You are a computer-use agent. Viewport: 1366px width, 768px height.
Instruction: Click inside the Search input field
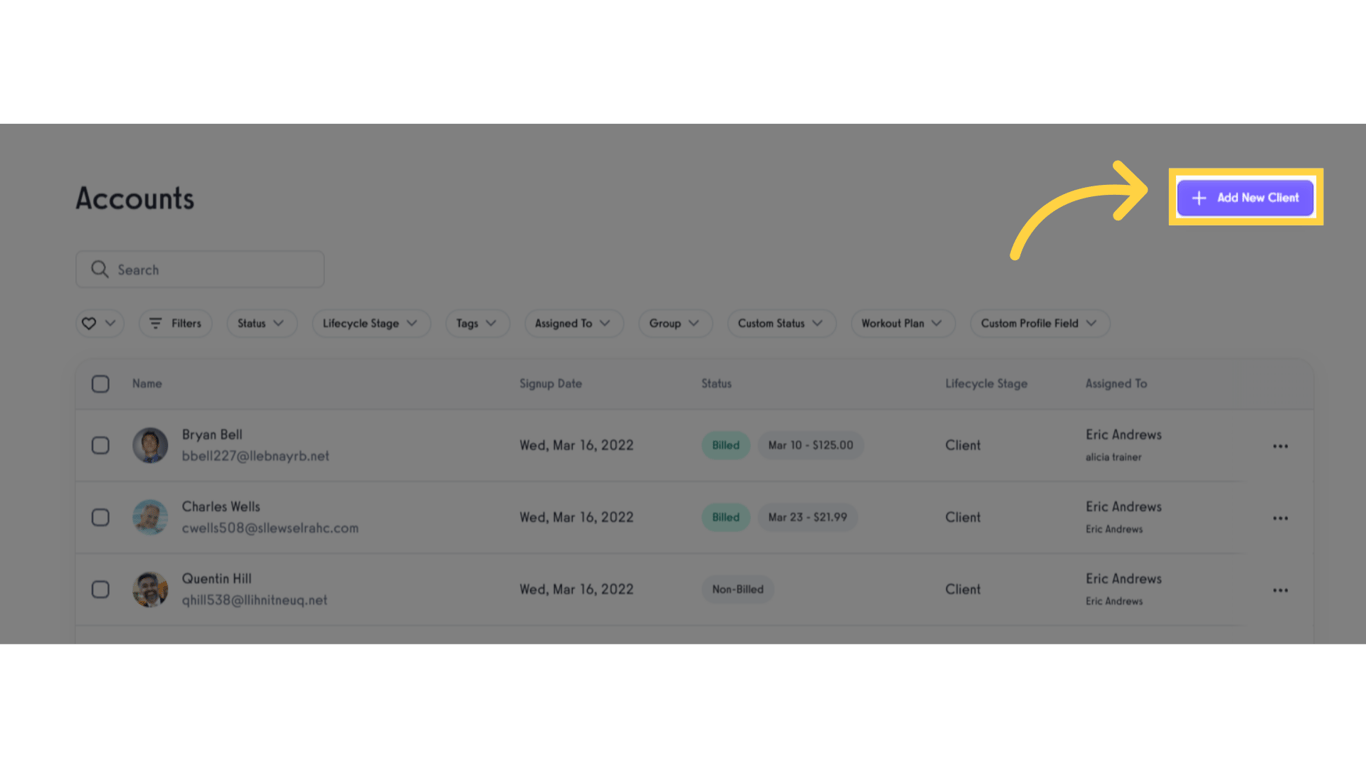[200, 269]
